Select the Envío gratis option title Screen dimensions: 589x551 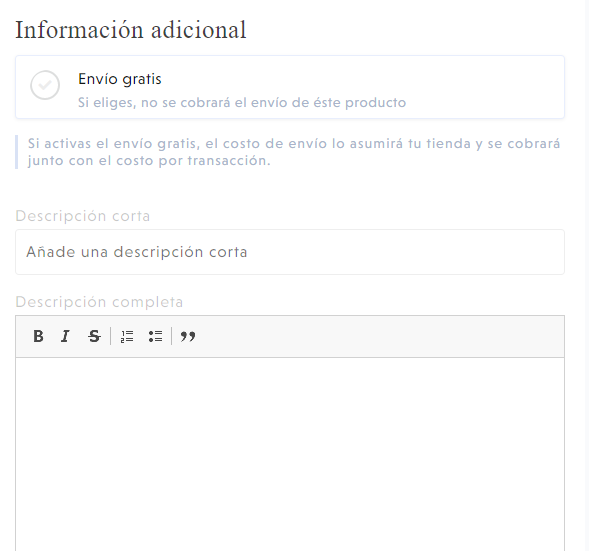click(x=119, y=79)
